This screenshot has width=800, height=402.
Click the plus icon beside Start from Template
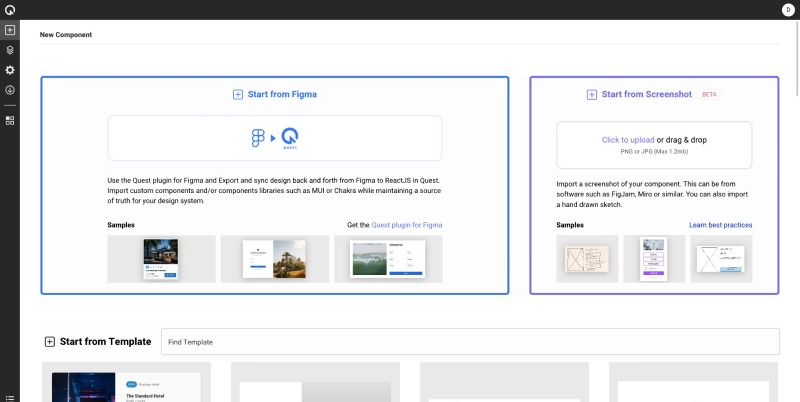click(49, 342)
